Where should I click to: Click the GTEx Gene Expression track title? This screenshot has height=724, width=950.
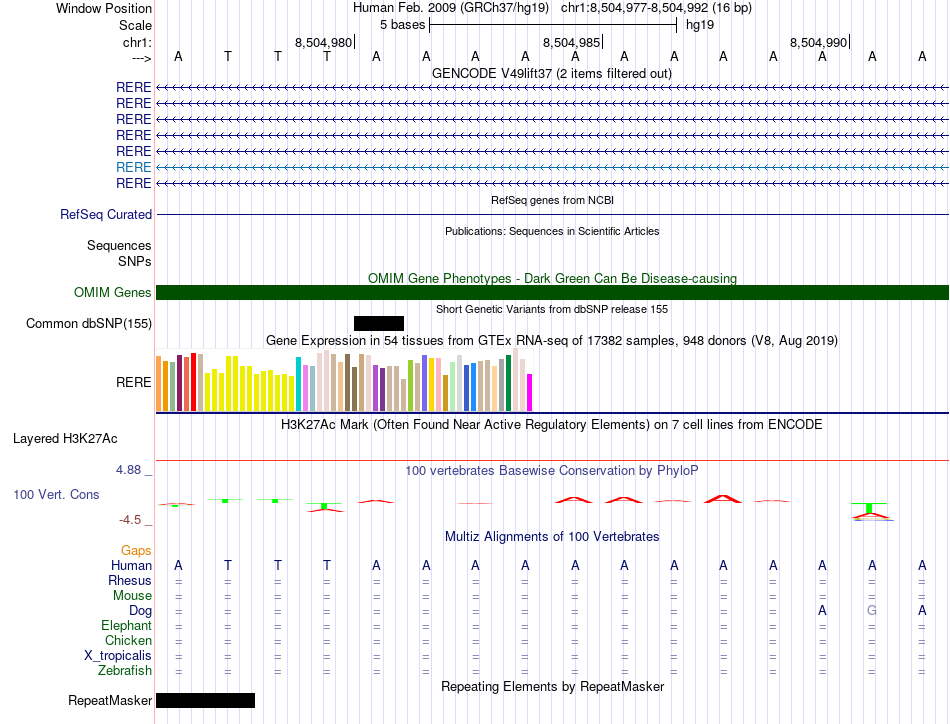(x=552, y=340)
